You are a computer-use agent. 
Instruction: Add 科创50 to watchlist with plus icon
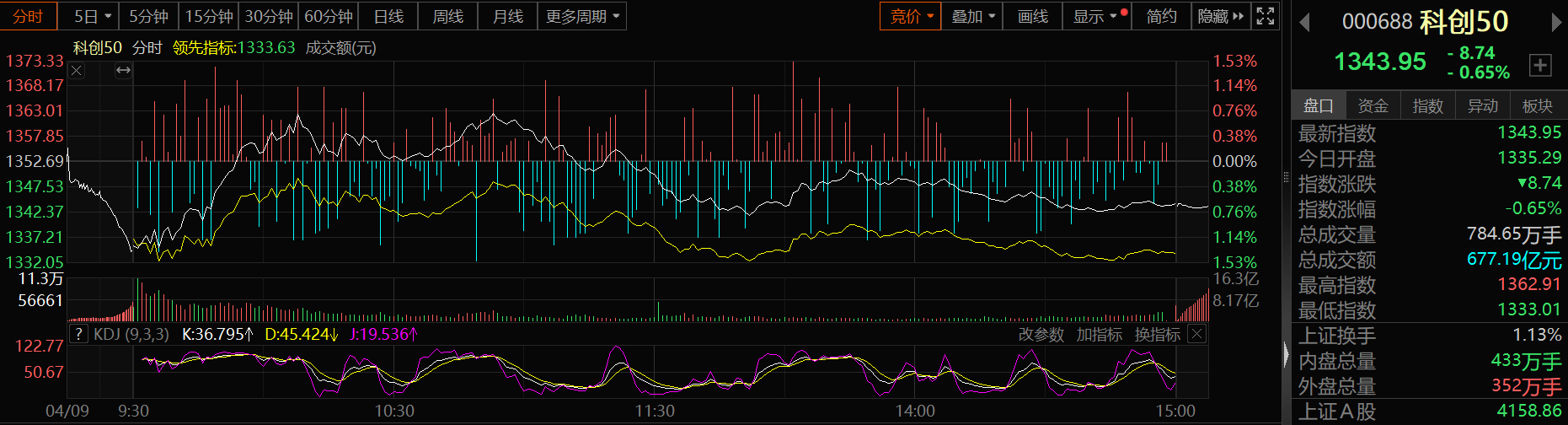(x=1540, y=65)
